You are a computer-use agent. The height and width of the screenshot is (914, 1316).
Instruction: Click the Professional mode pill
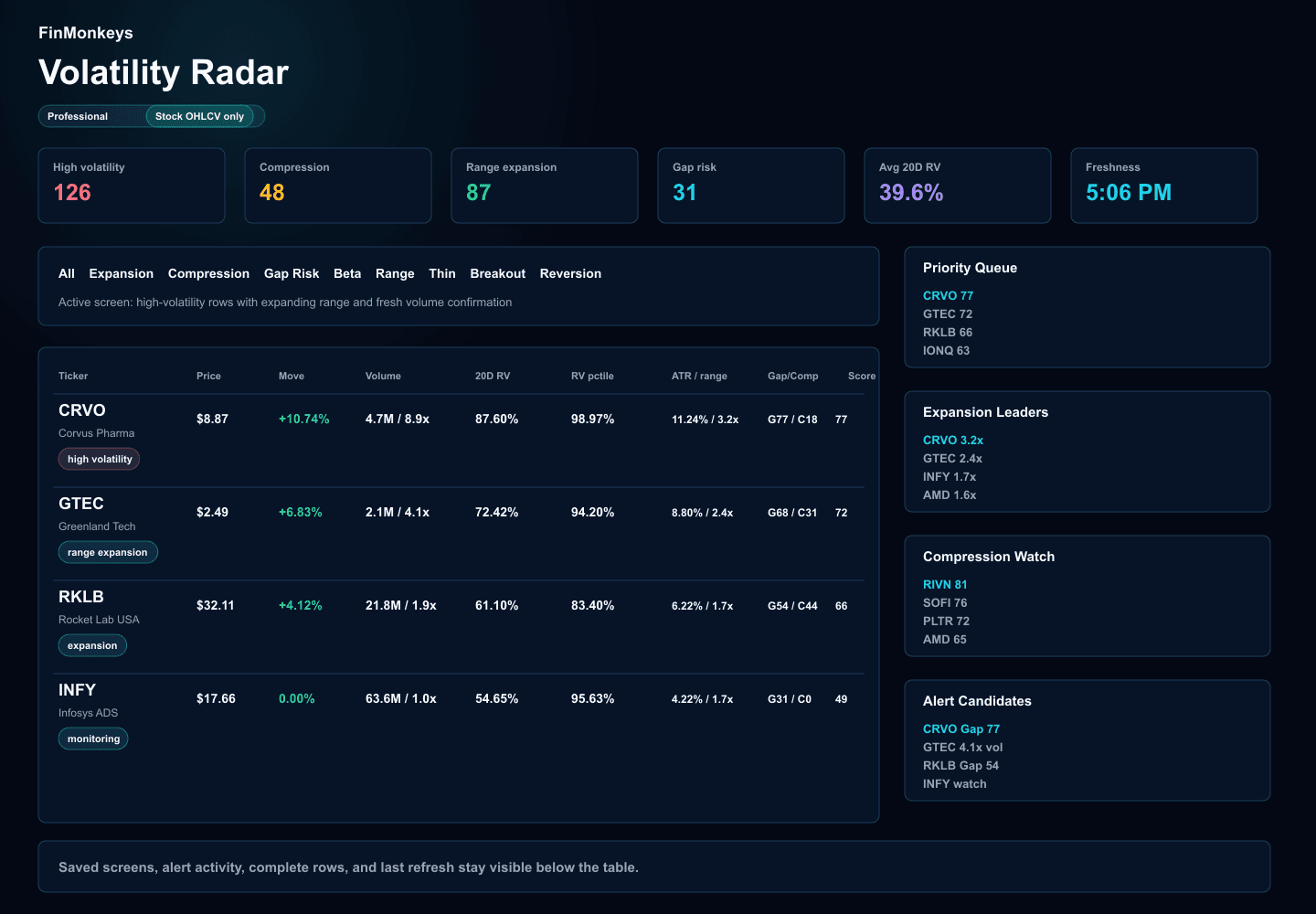coord(78,116)
